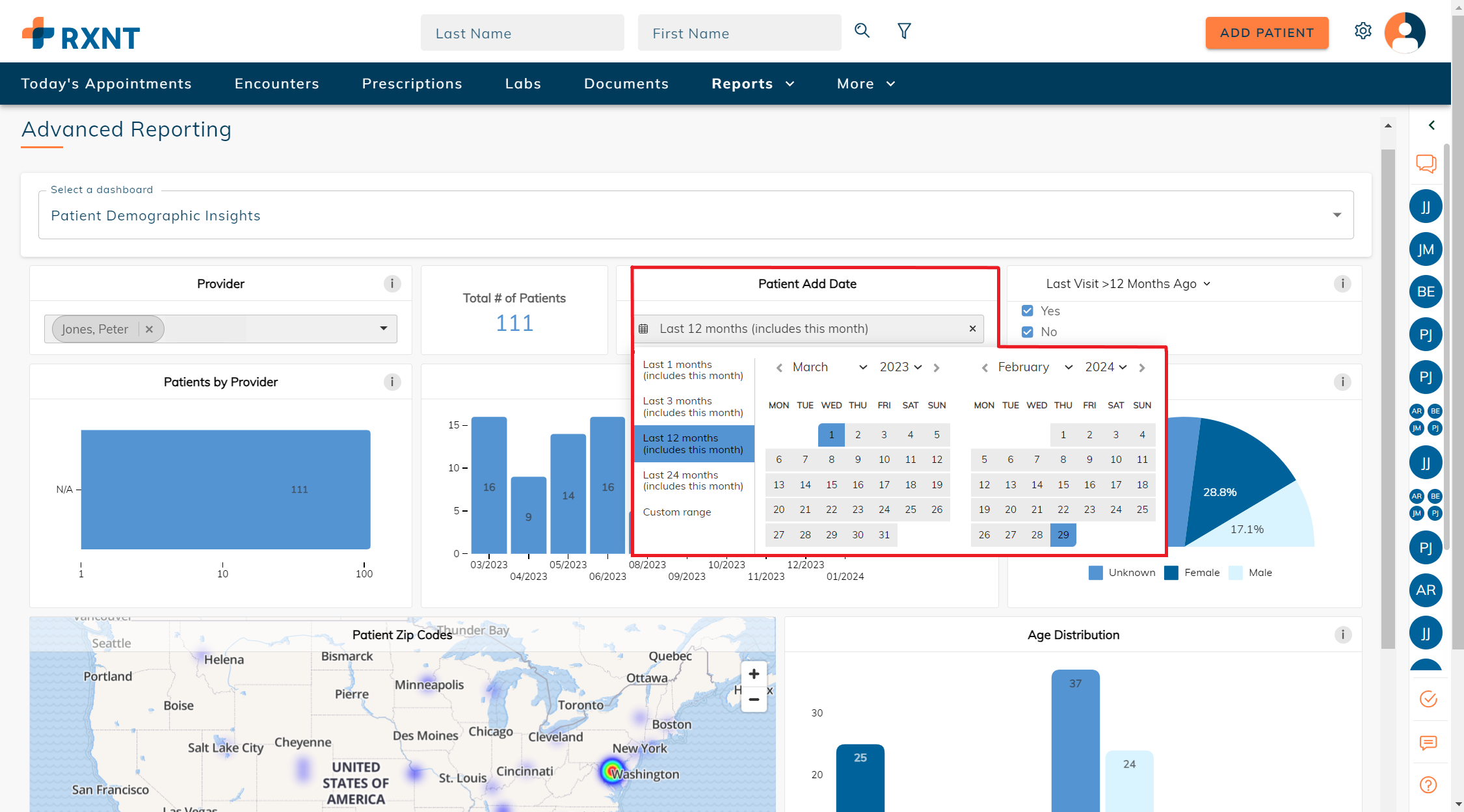Viewport: 1464px width, 812px height.
Task: Uncheck the No checkbox
Action: (1028, 332)
